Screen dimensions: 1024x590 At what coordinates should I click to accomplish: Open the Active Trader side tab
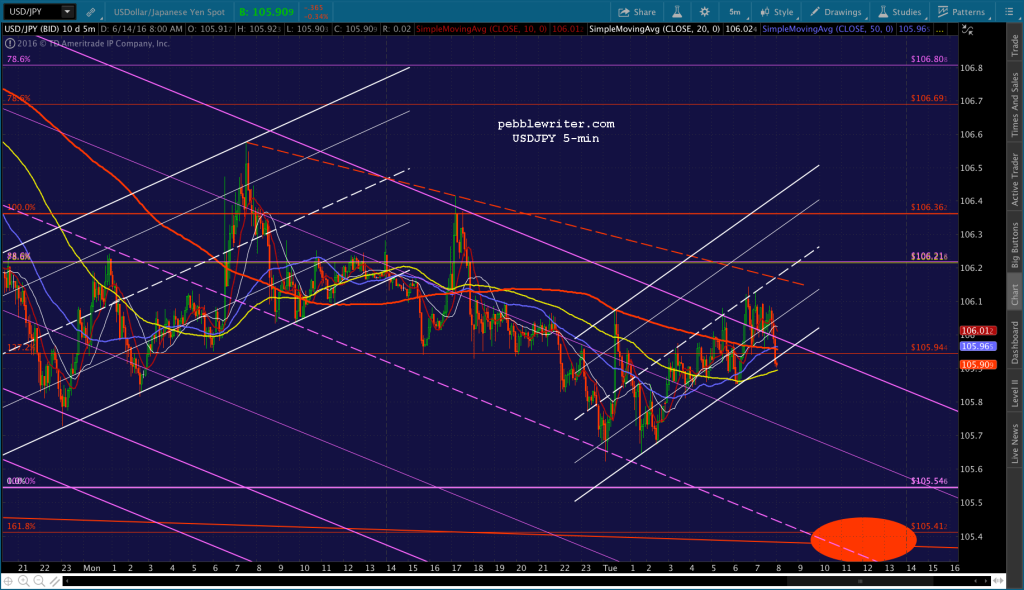click(1015, 179)
